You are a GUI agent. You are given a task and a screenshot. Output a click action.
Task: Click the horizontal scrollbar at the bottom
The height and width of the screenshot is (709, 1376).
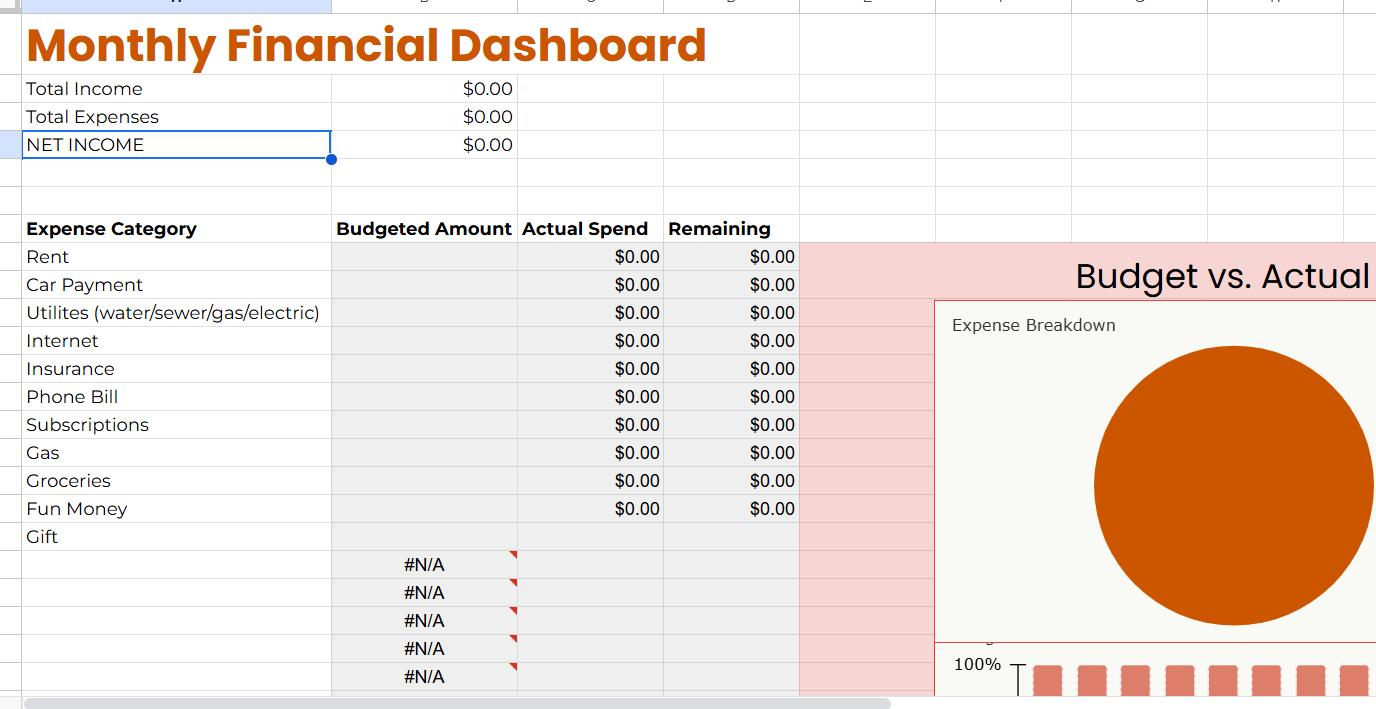tap(457, 703)
